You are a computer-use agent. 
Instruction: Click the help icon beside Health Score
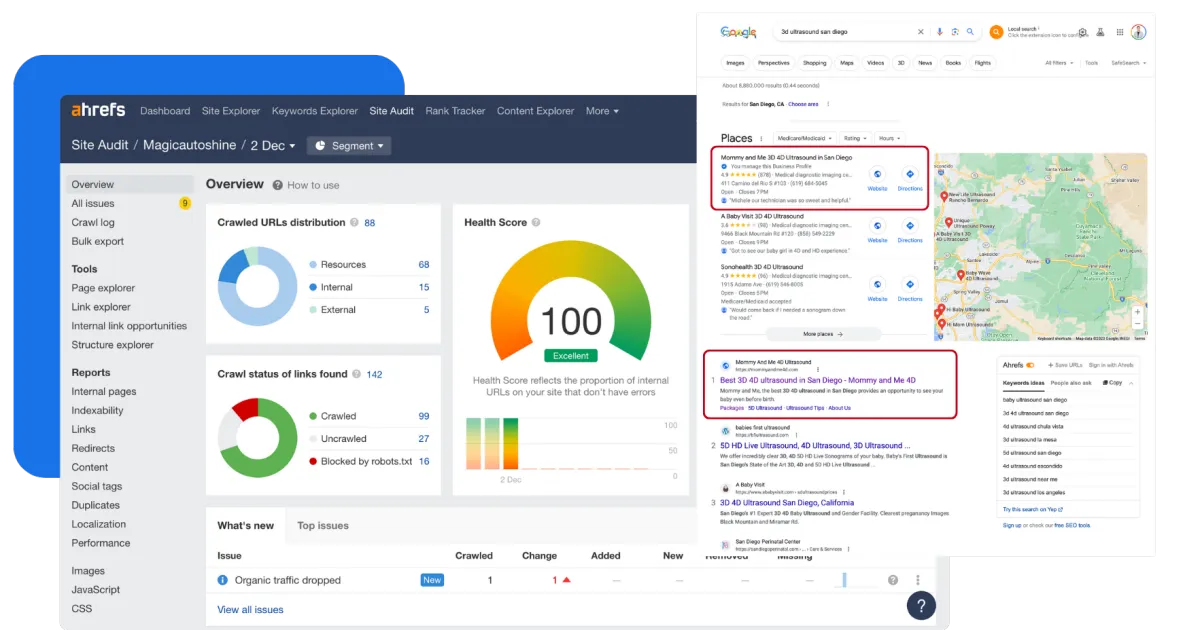(536, 222)
